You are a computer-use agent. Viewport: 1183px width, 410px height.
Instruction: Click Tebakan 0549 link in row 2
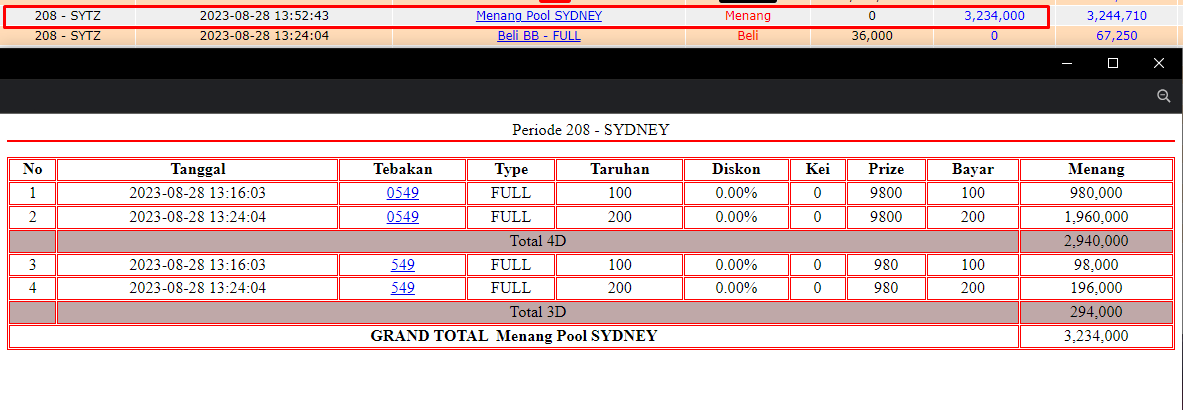tap(403, 217)
